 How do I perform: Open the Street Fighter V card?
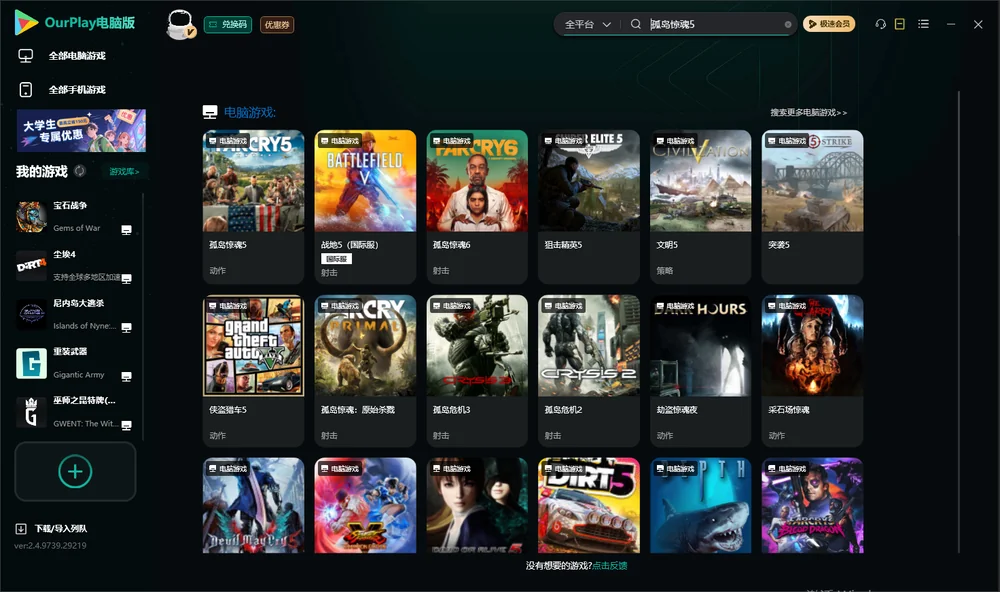click(x=365, y=505)
